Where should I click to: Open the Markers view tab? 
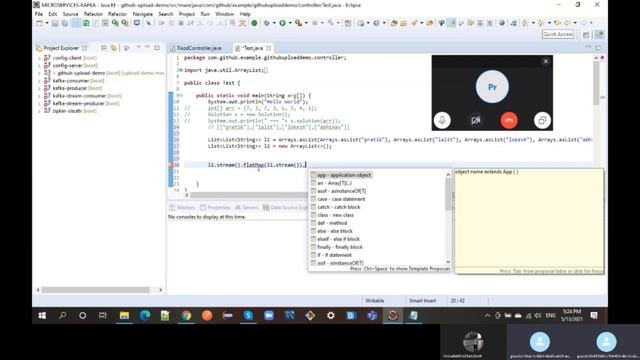click(x=182, y=208)
